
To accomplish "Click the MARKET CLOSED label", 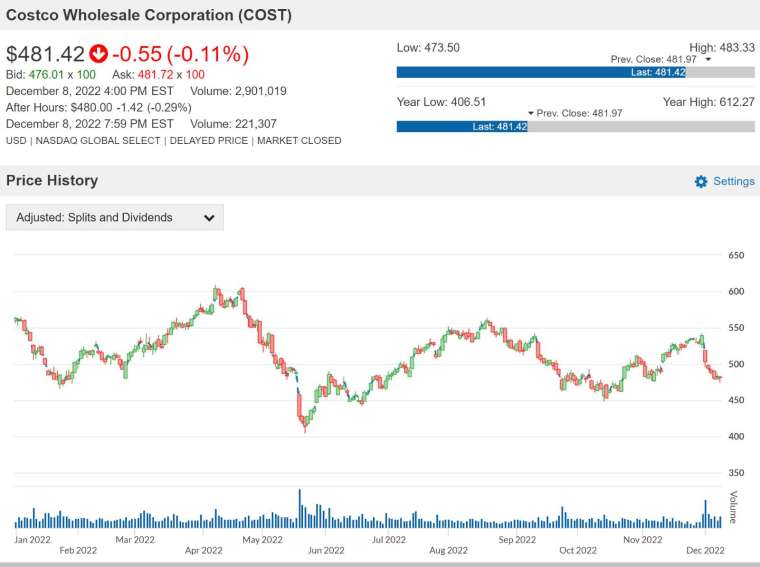I will [x=299, y=141].
